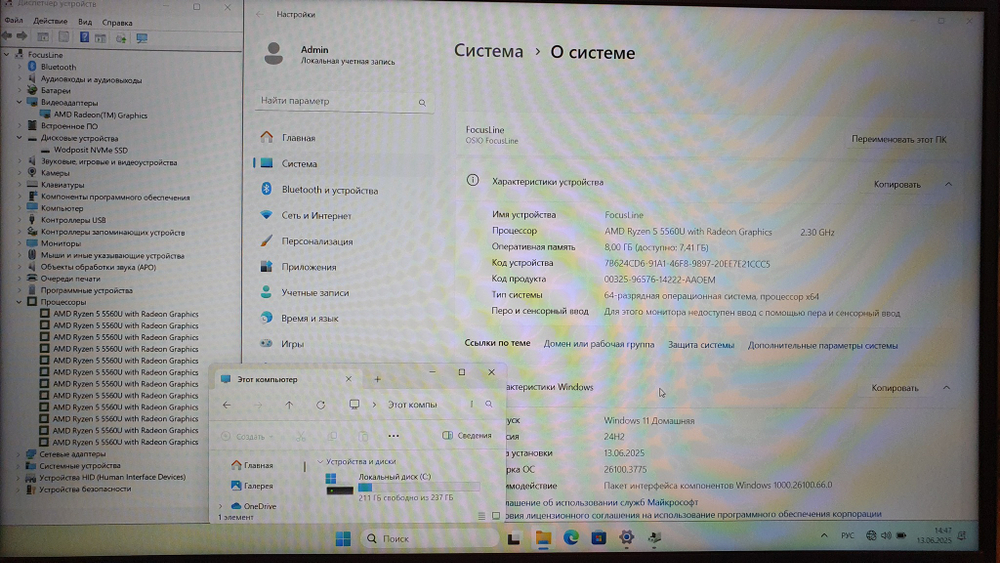Click the Settings back arrow
Viewport: 1000px width, 563px height.
(260, 14)
